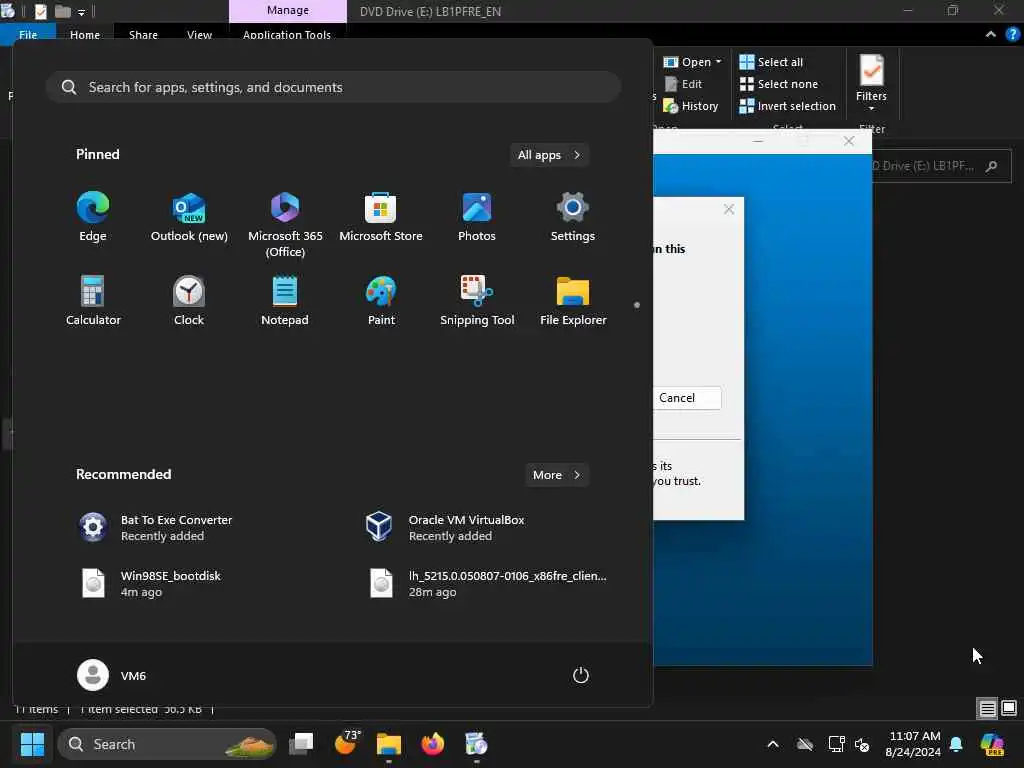Click the Start menu page indicator dot
Image resolution: width=1024 pixels, height=768 pixels.
click(637, 305)
